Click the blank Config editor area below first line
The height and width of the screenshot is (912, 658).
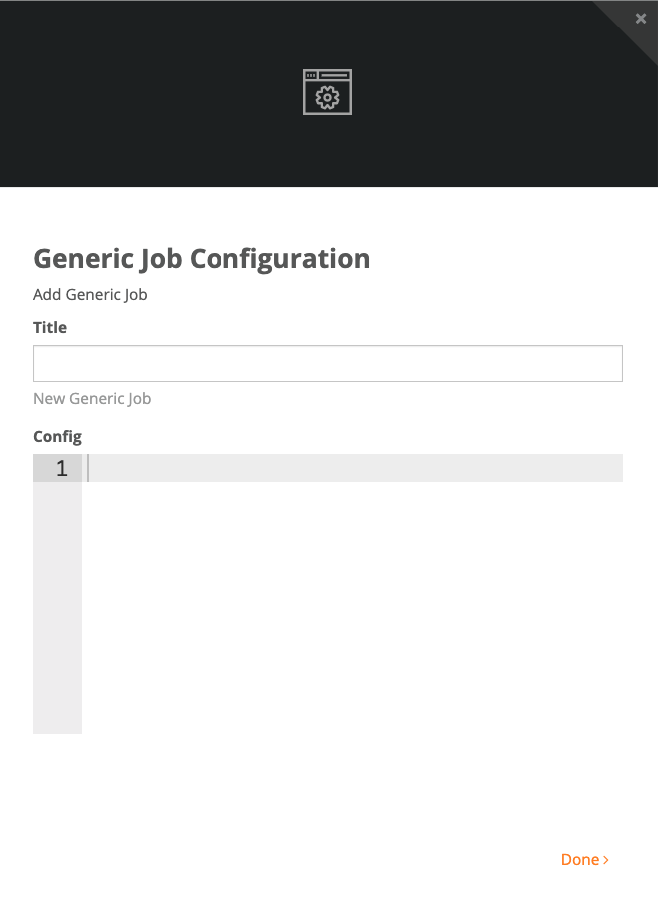352,607
